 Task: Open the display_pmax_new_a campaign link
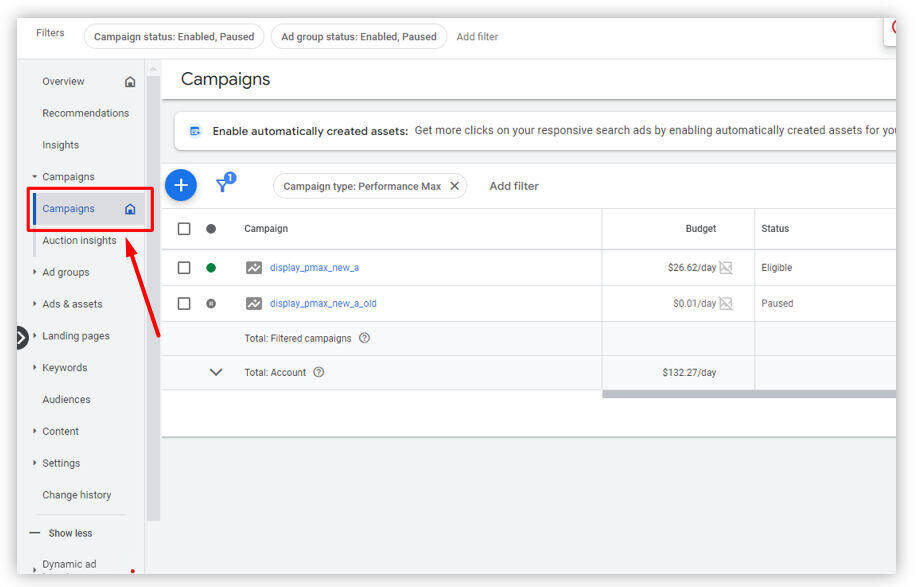tap(314, 268)
